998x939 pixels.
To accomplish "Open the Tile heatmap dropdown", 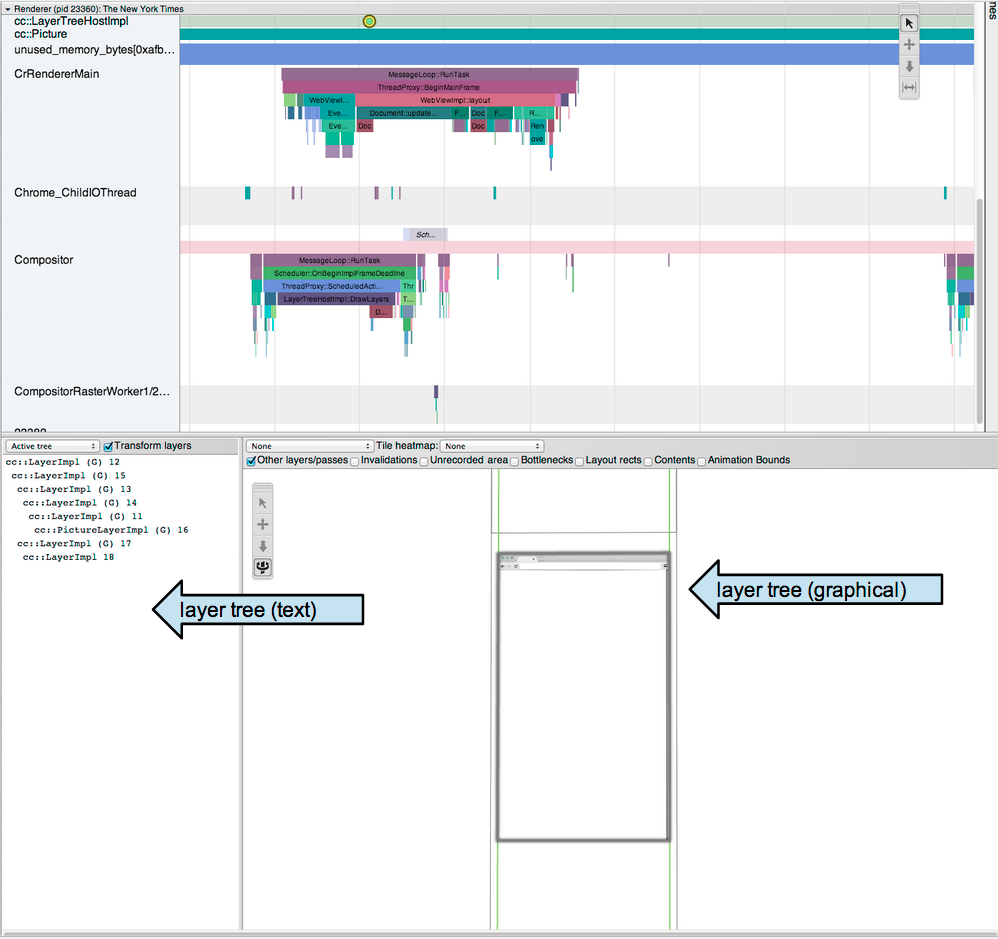I will pyautogui.click(x=492, y=446).
